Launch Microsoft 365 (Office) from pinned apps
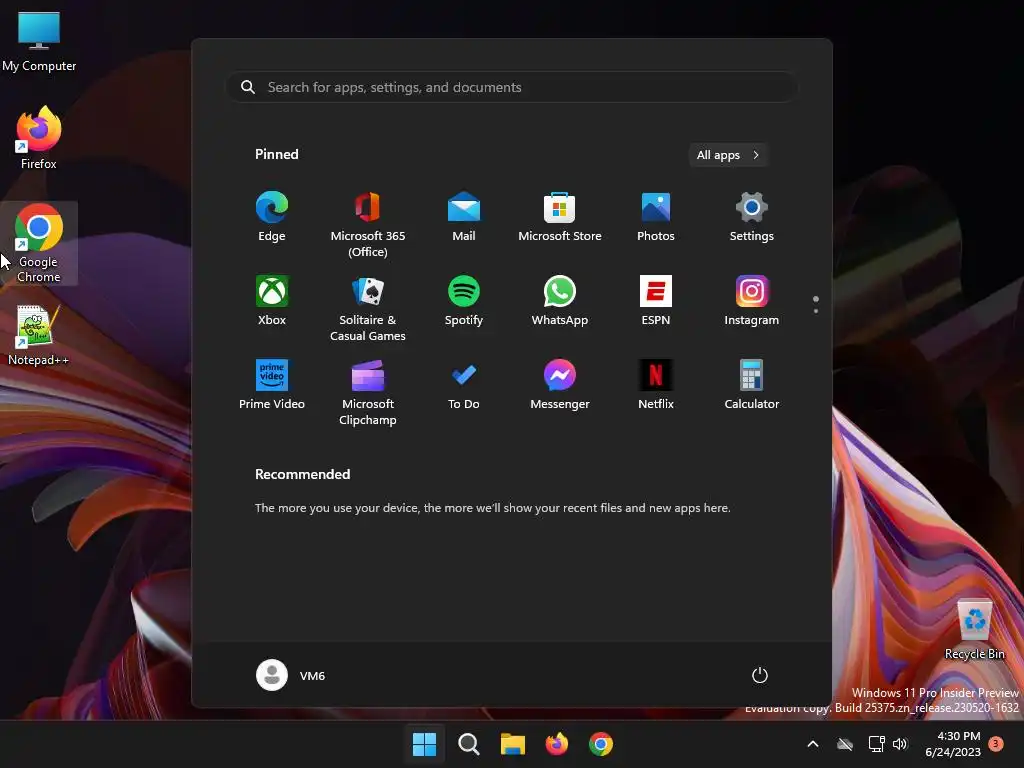 [368, 225]
